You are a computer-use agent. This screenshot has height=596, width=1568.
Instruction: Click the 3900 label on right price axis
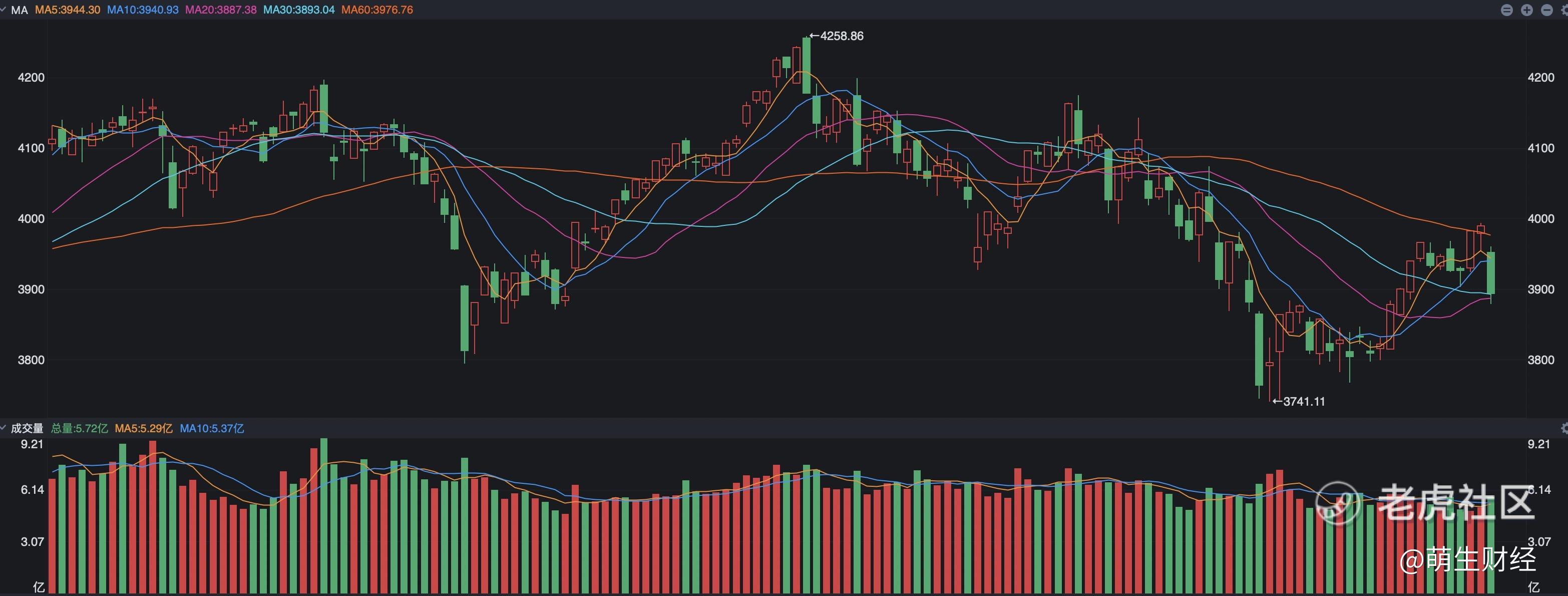(x=1540, y=289)
